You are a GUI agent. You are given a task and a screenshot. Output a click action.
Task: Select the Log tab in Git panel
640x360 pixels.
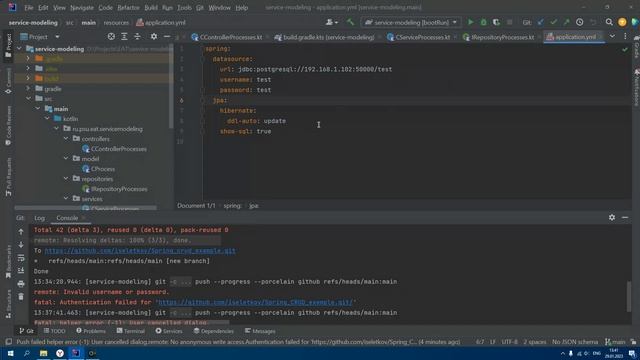tap(39, 218)
